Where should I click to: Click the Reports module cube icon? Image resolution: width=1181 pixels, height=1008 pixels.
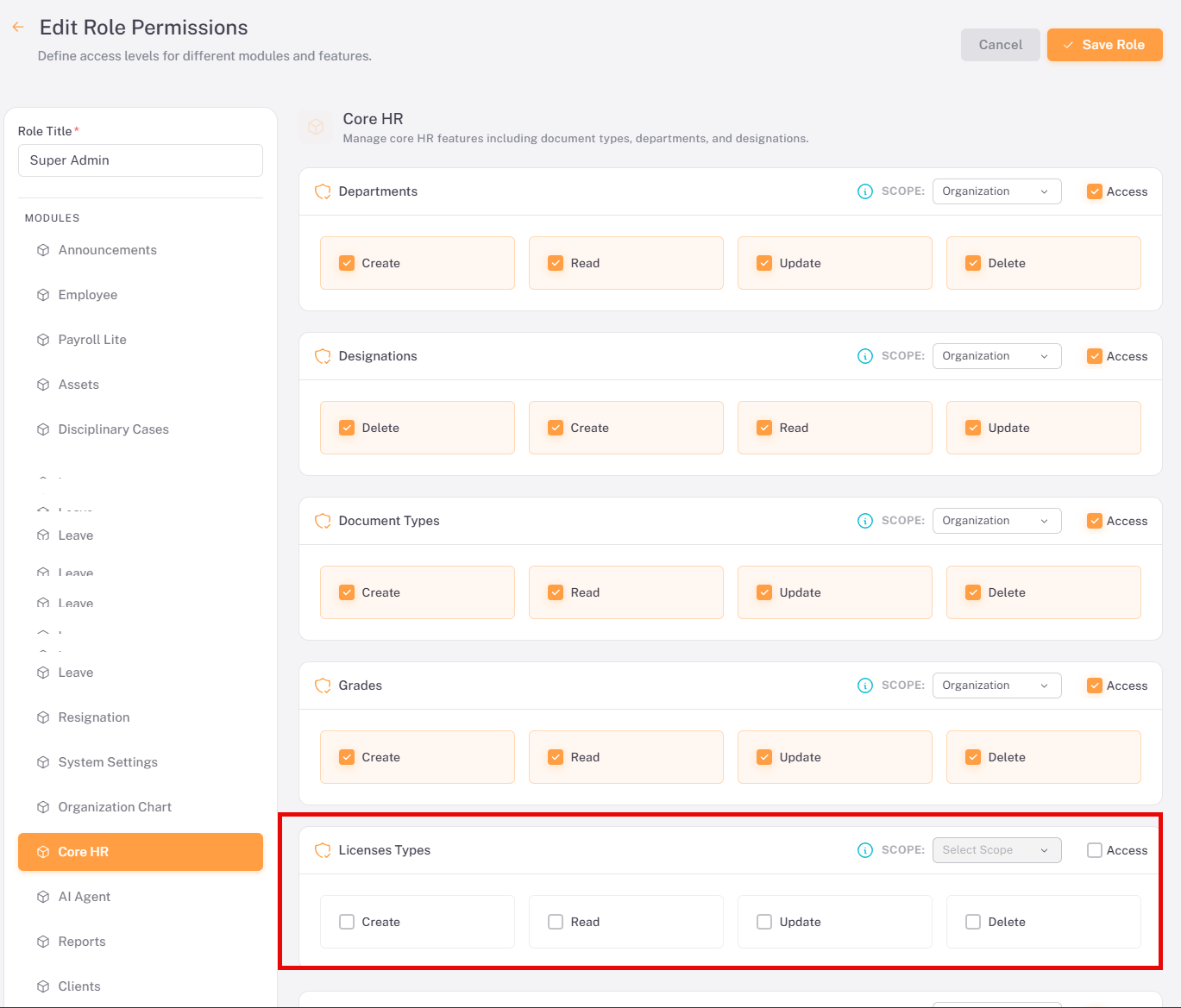[43, 942]
